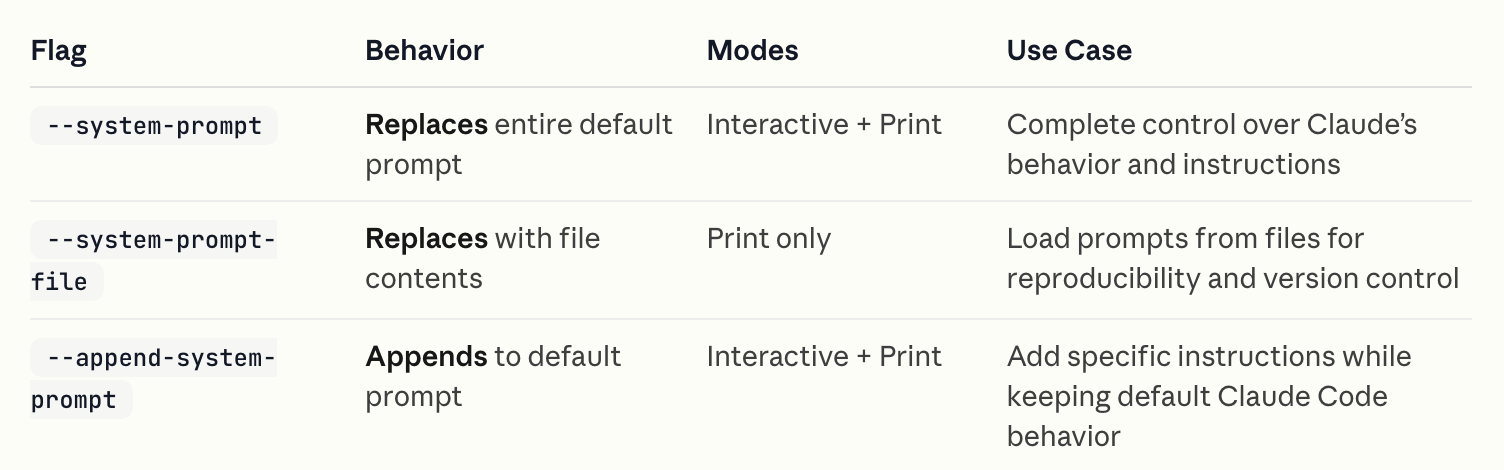This screenshot has height=470, width=1504.
Task: Click the 'Print only' modes cell
Action: tap(768, 239)
